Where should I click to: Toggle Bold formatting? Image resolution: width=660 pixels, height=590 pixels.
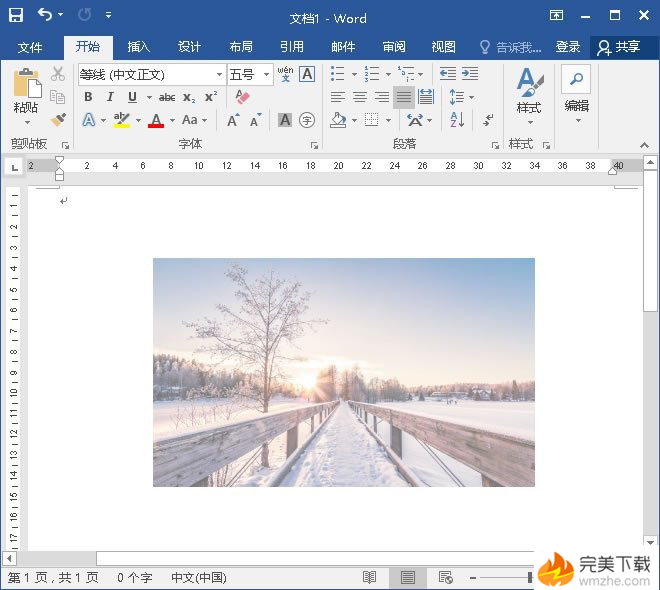pos(88,97)
